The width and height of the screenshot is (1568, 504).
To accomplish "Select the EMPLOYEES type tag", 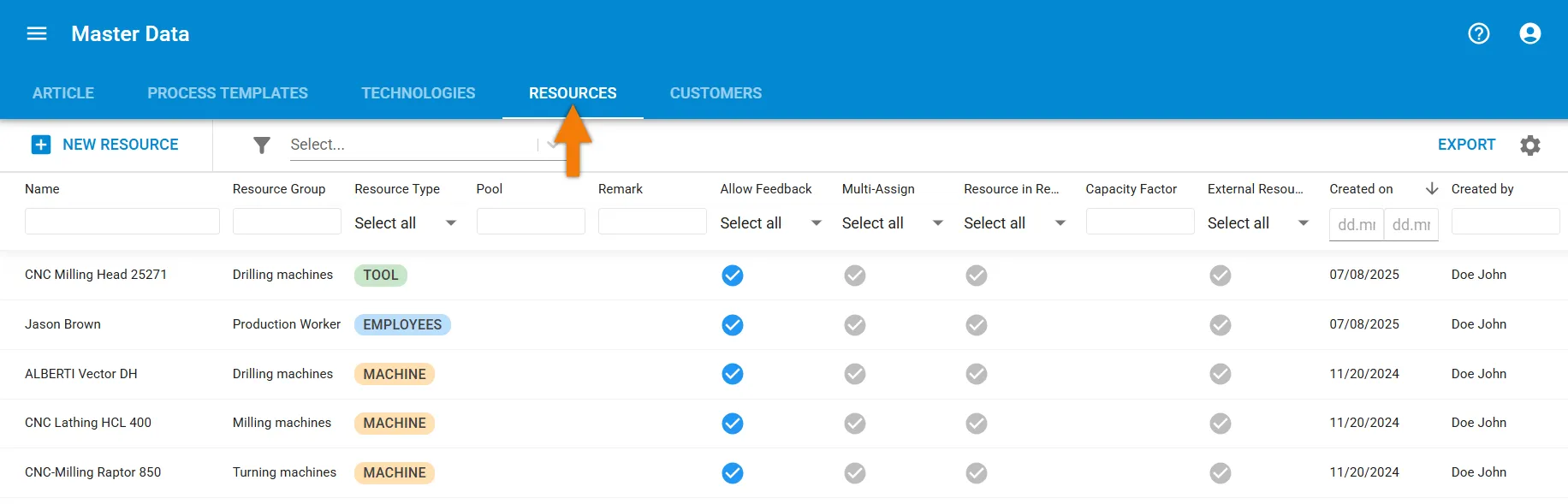I will point(402,325).
